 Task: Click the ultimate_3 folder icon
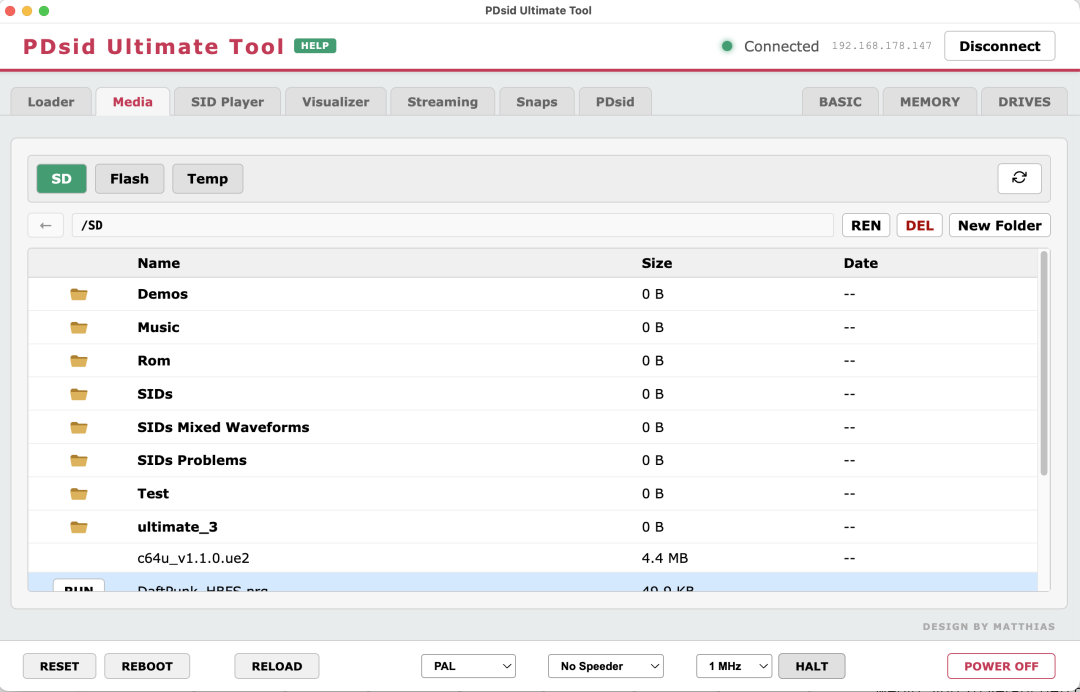[79, 527]
